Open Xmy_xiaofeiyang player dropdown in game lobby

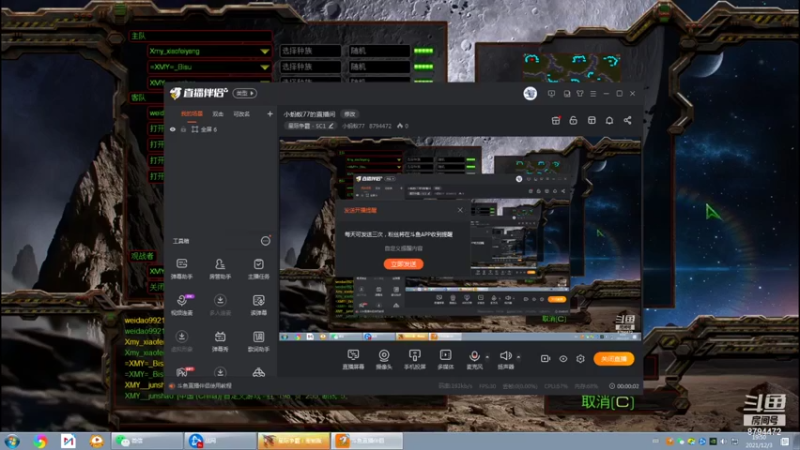click(264, 51)
